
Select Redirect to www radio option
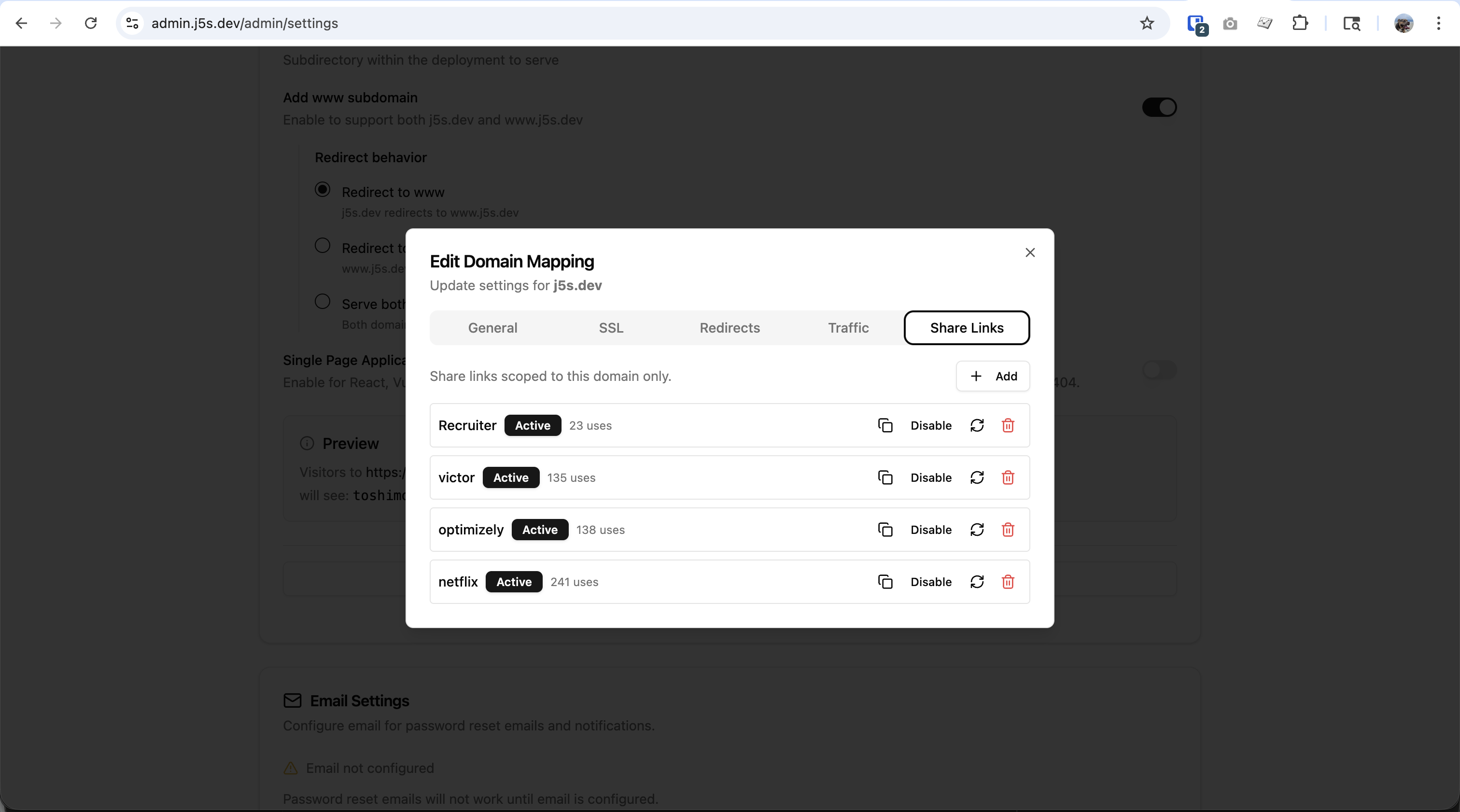click(323, 190)
